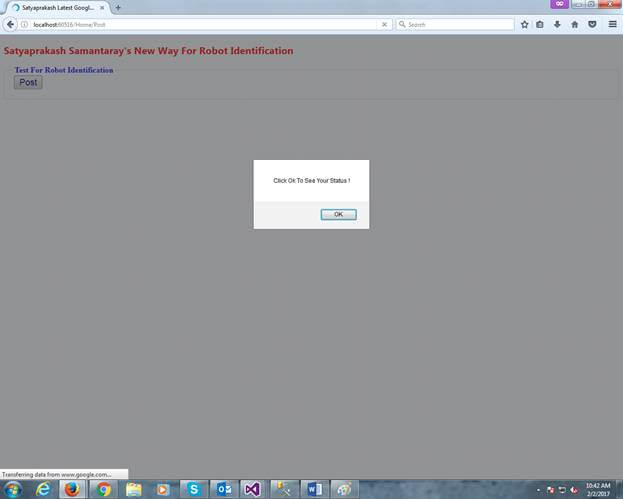The height and width of the screenshot is (499, 623).
Task: Minimize the Firefox window
Action: tap(579, 4)
